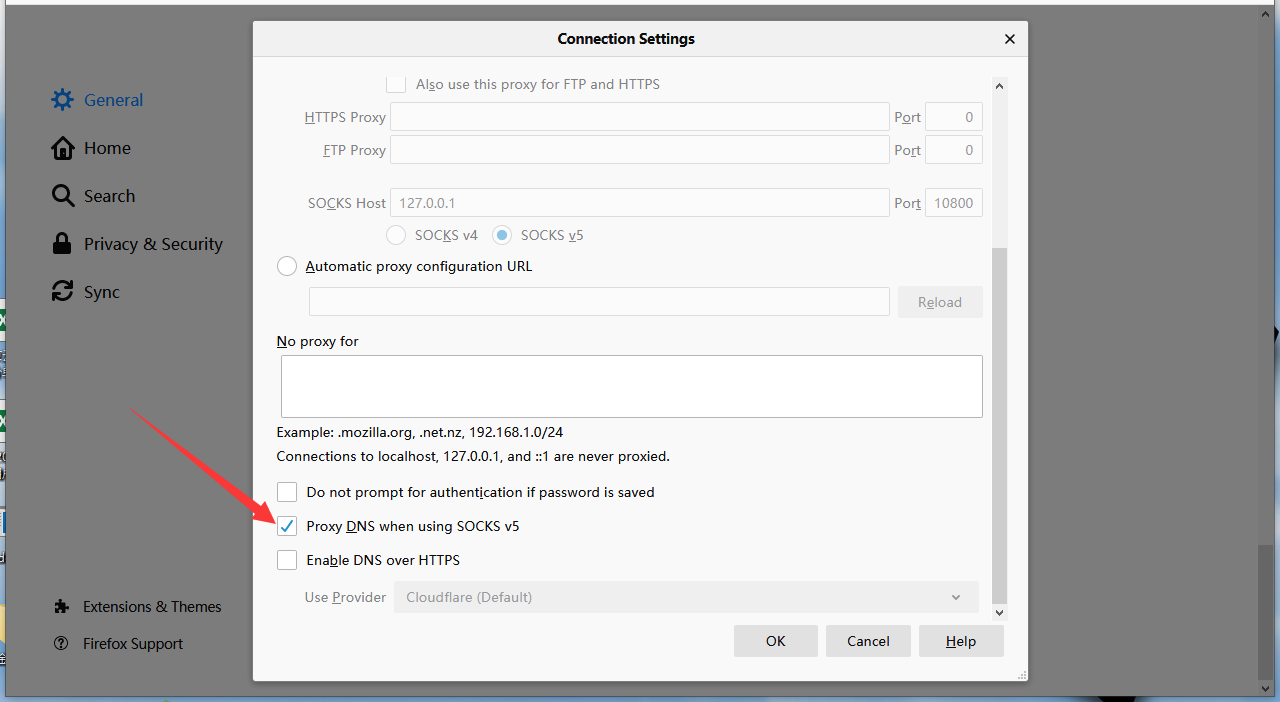Confirm settings with the OK button

[x=775, y=641]
